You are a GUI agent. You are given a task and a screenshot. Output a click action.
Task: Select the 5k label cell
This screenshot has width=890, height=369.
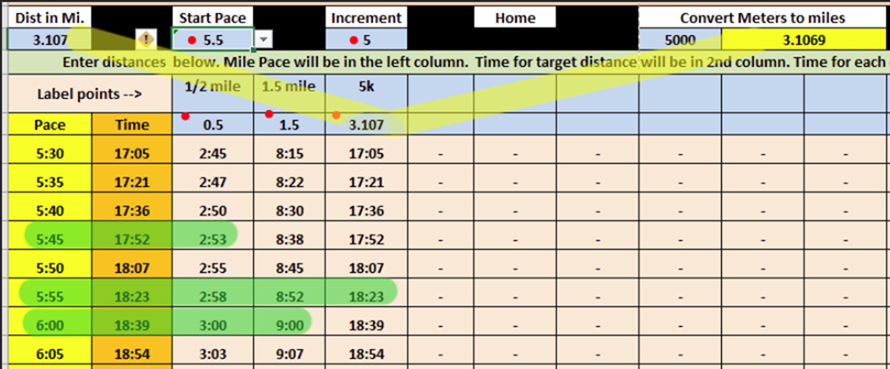click(366, 94)
